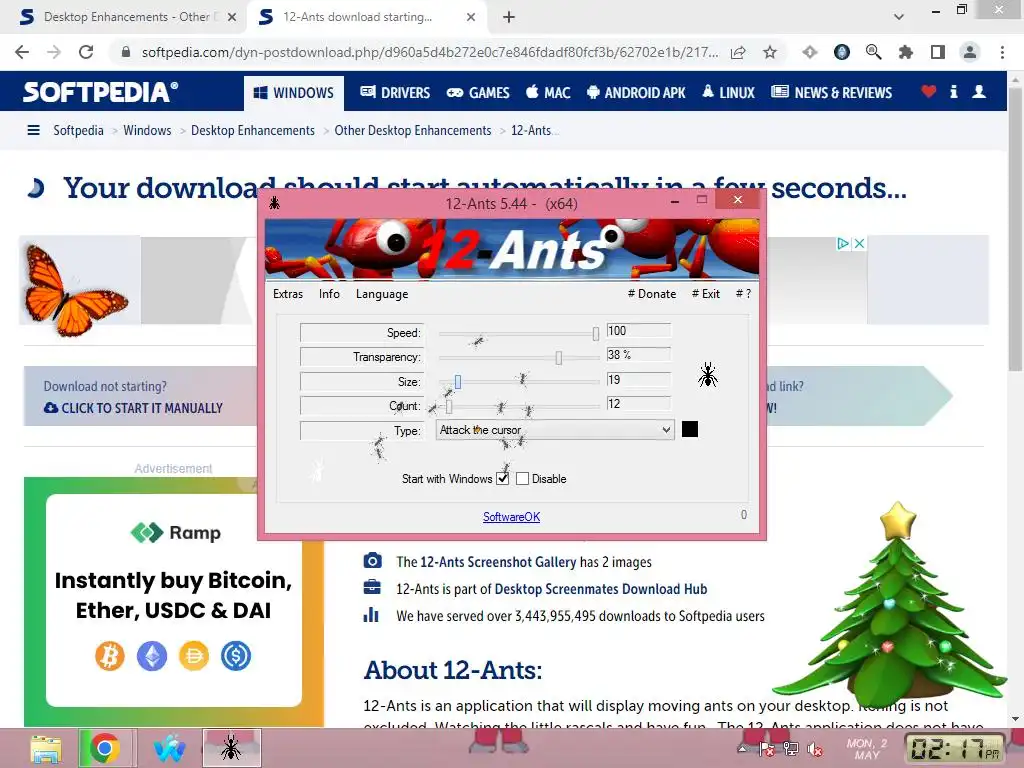Click the Size value field showing 19
This screenshot has width=1024, height=768.
638,379
